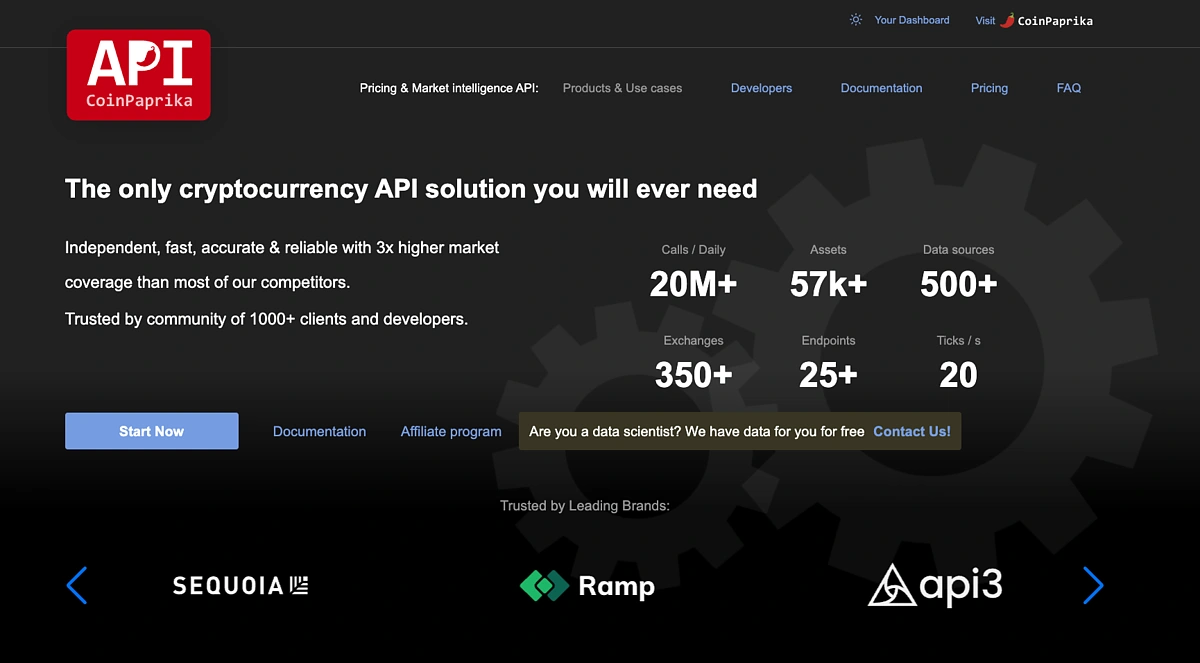The height and width of the screenshot is (663, 1200).
Task: Select Pricing in the navigation bar
Action: point(989,88)
